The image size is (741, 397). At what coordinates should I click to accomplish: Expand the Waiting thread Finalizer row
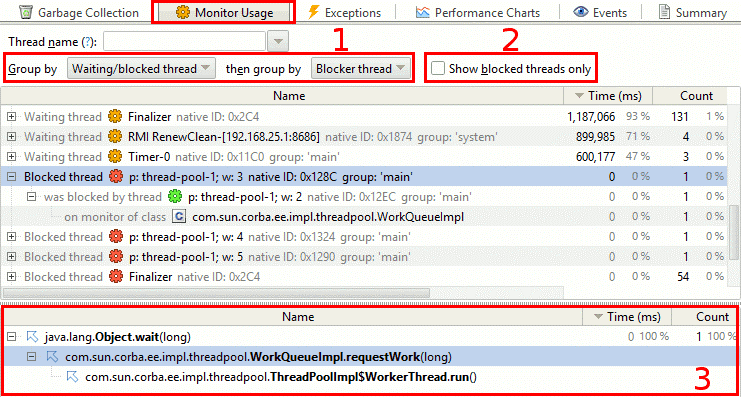pyautogui.click(x=12, y=116)
